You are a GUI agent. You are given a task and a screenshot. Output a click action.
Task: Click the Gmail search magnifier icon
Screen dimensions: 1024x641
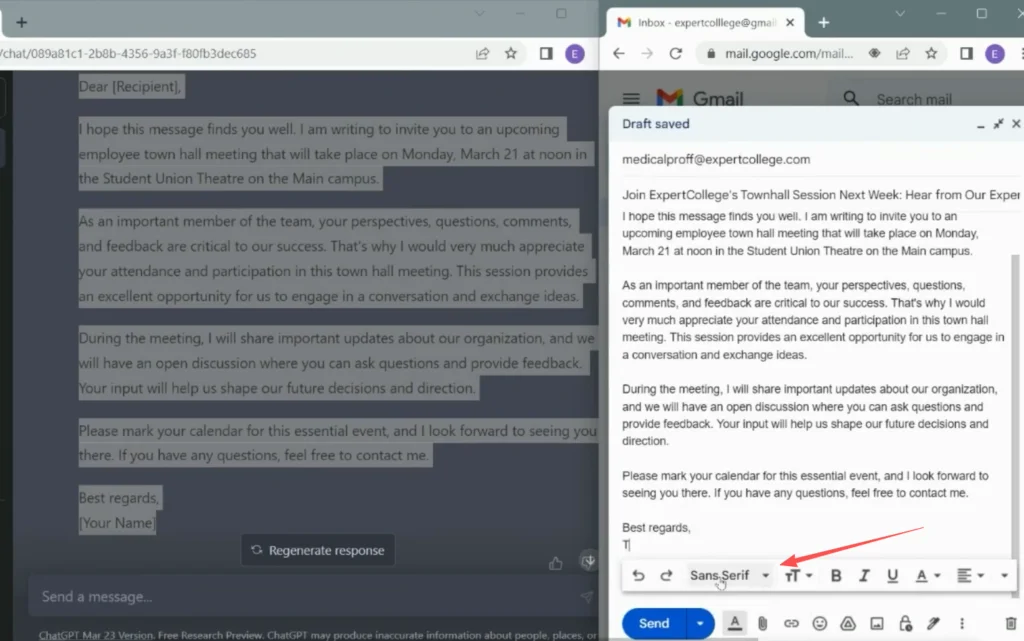click(850, 99)
